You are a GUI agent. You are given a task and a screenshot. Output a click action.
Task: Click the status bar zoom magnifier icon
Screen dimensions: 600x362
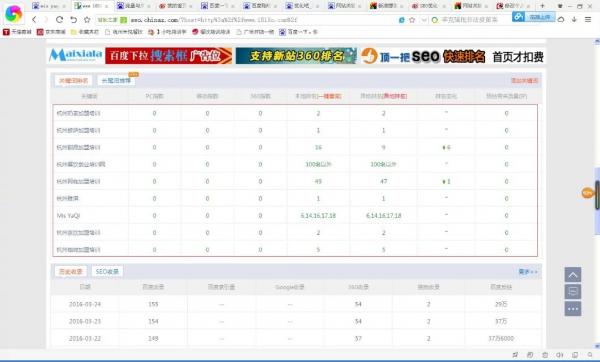(590, 355)
